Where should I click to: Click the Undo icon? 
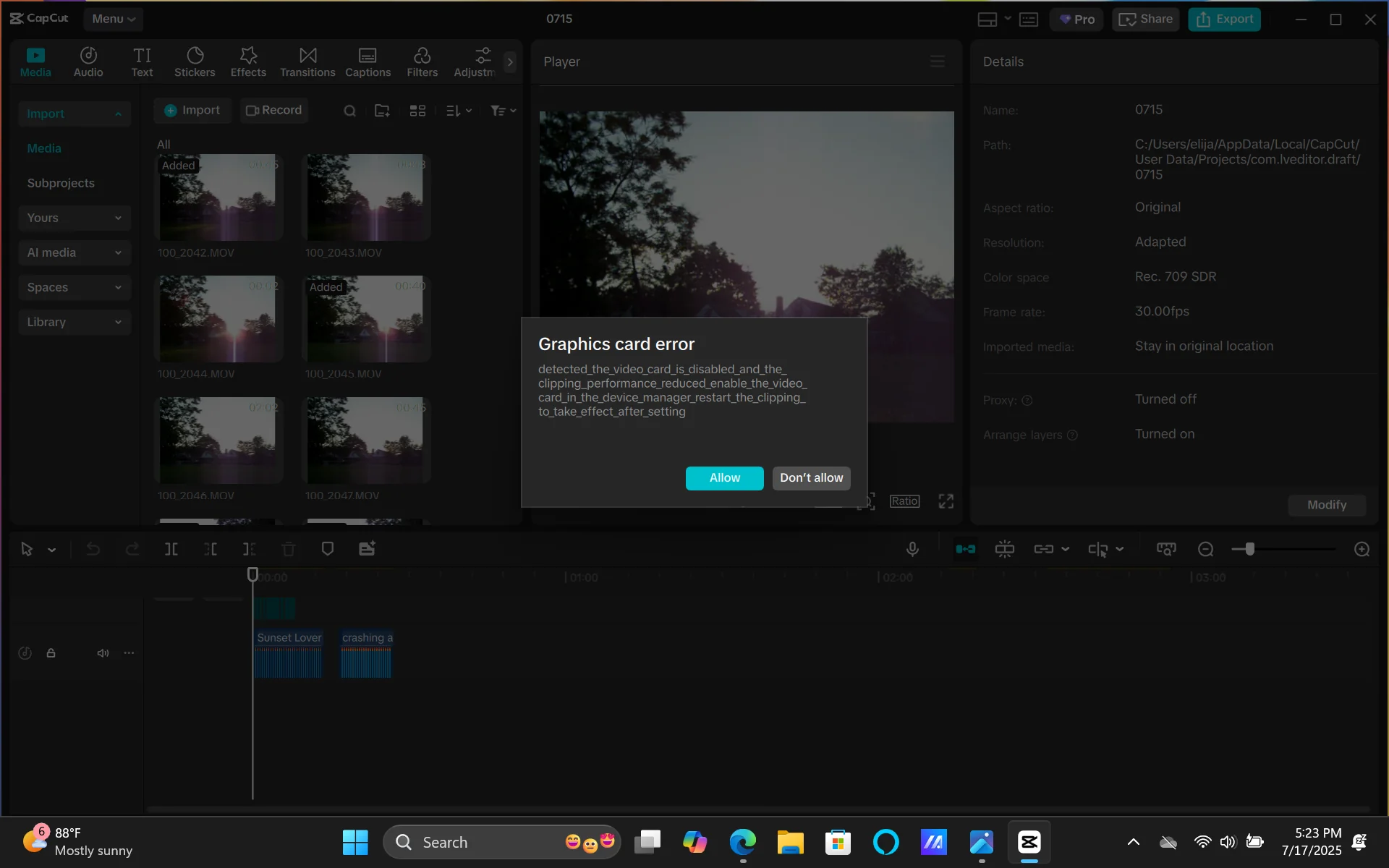93,550
